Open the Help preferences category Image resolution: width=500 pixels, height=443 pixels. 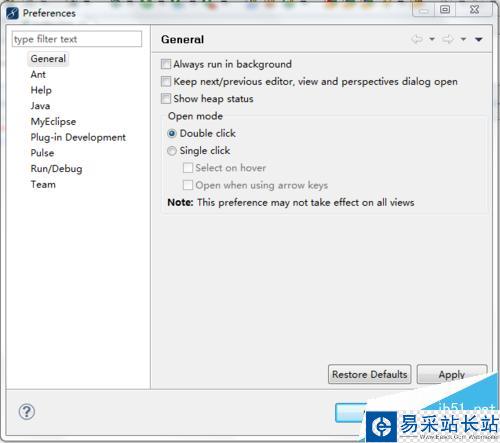(41, 90)
